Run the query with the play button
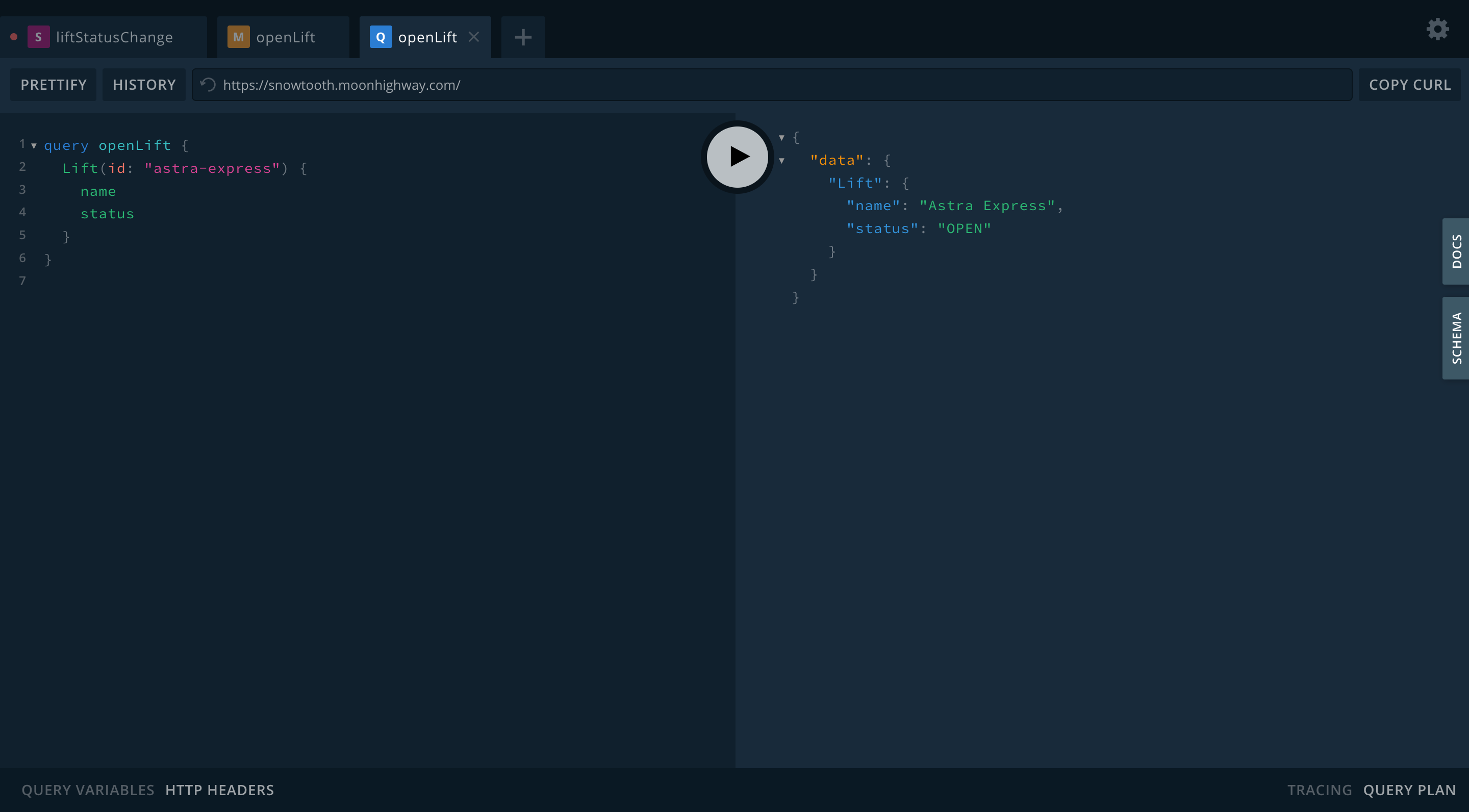 pos(738,157)
